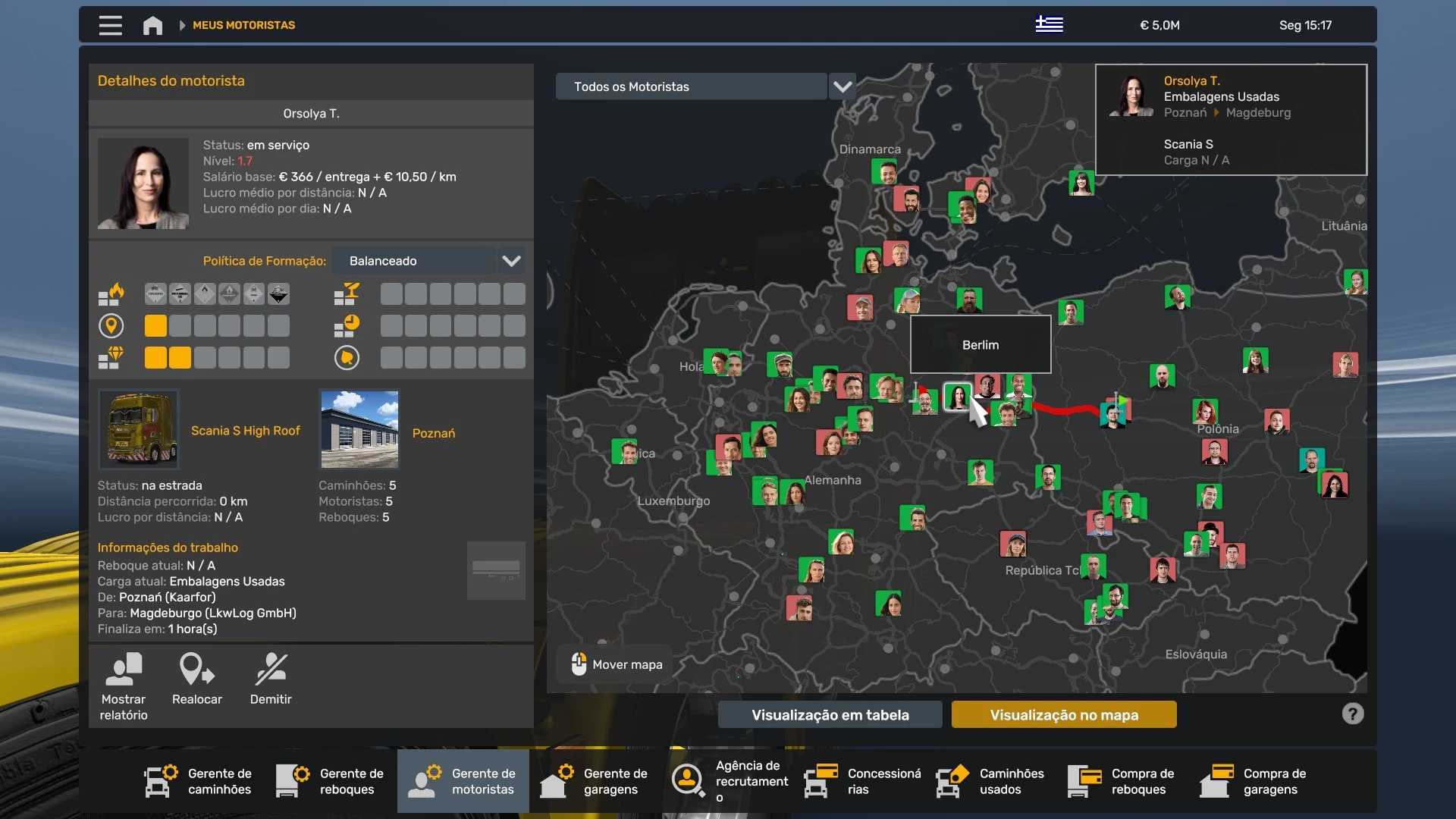
Task: Click the Scania S High Roof link
Action: point(245,431)
